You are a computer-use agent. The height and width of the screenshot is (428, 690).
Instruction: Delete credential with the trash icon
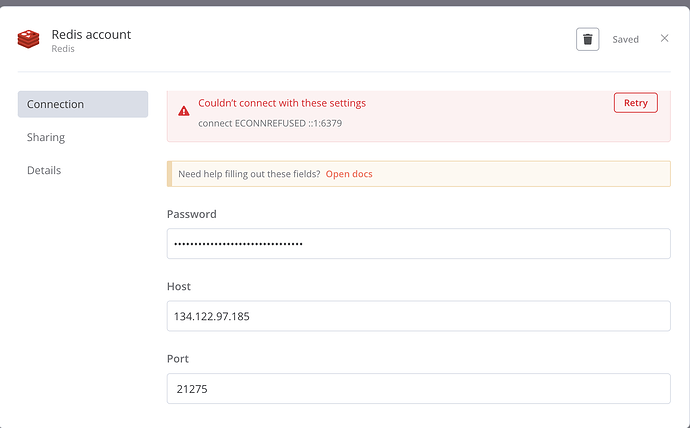(587, 39)
